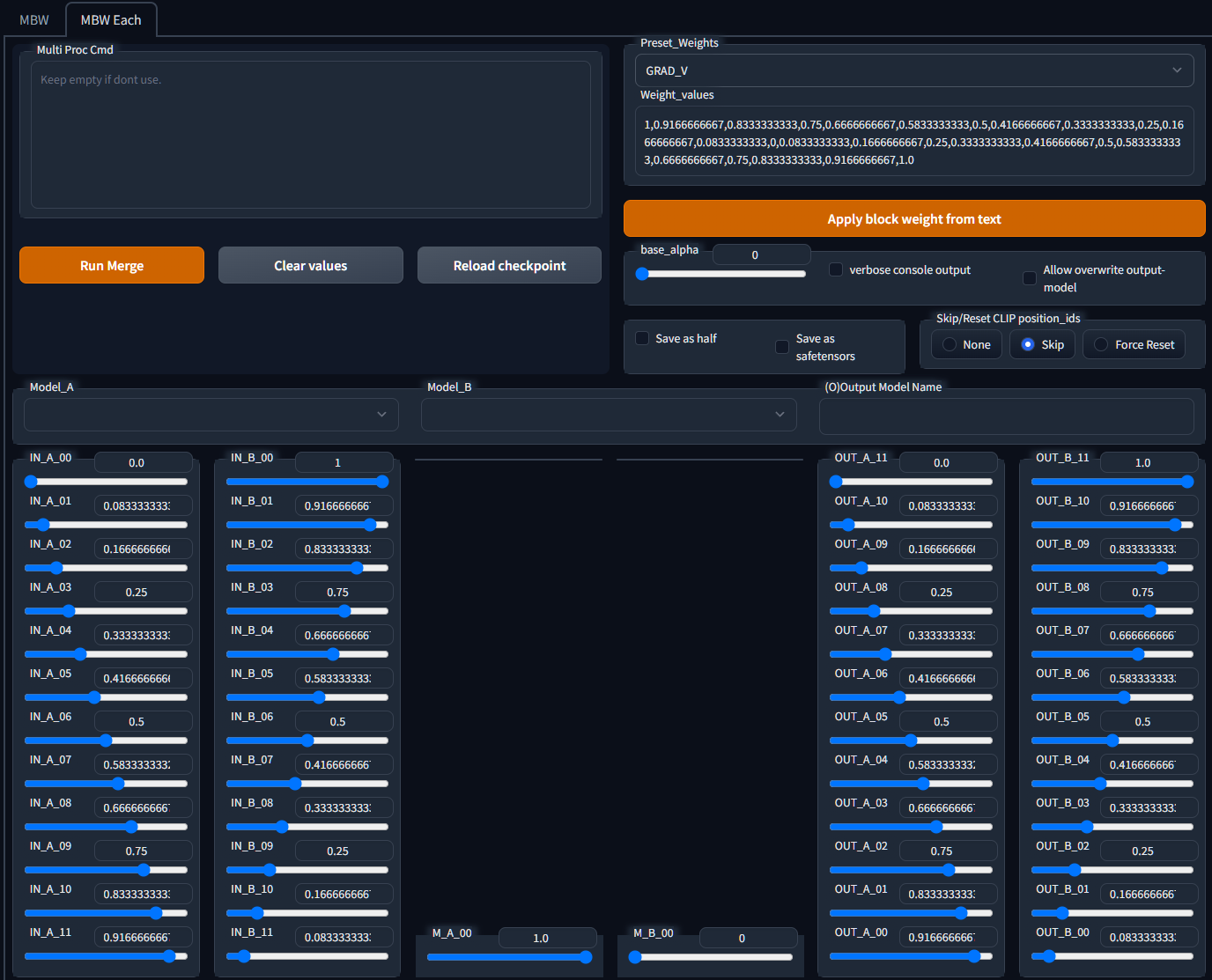The image size is (1212, 980).
Task: Click the base_alpha slider handle
Action: tap(642, 274)
